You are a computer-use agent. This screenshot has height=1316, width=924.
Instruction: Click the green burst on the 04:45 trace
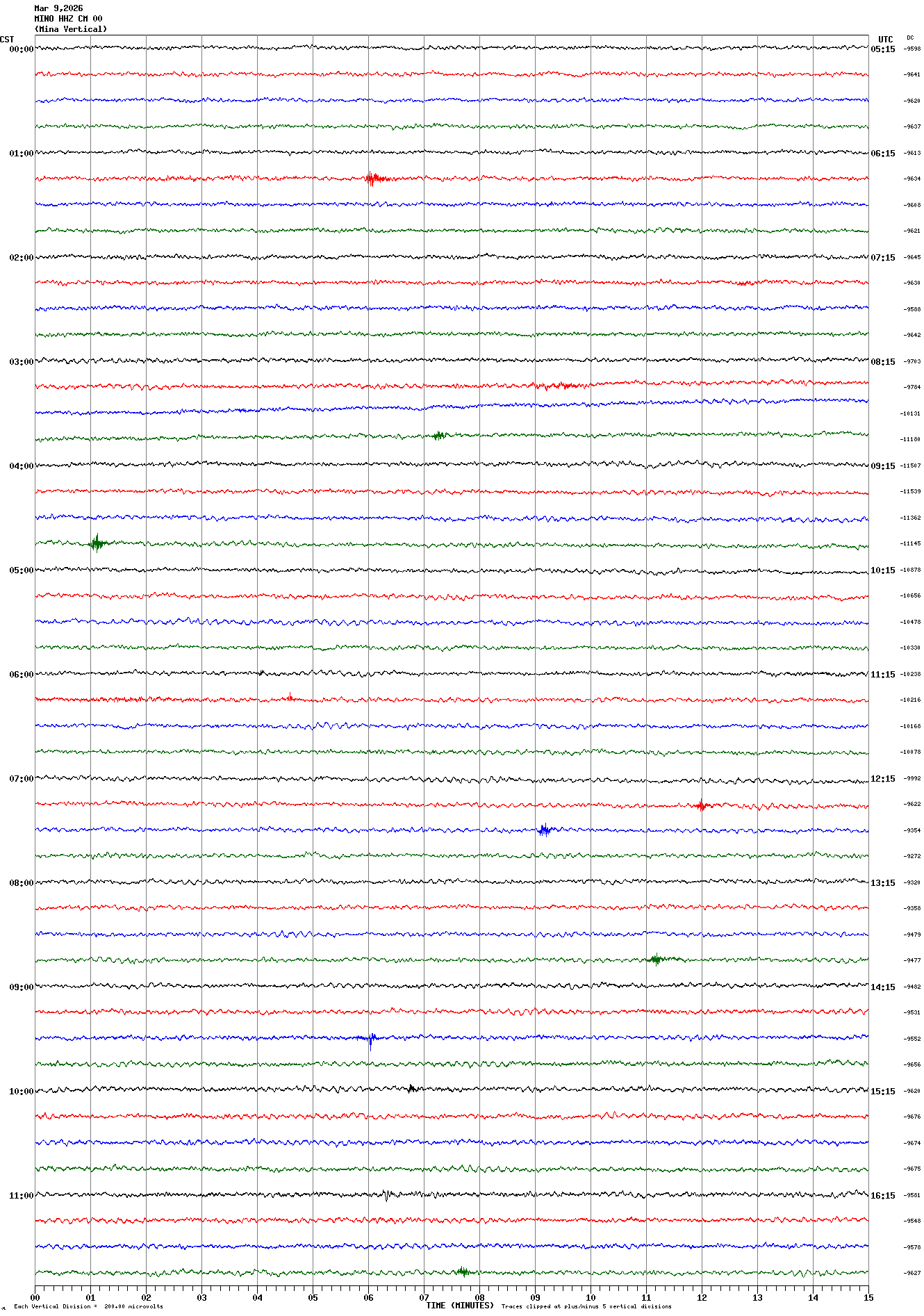point(97,543)
